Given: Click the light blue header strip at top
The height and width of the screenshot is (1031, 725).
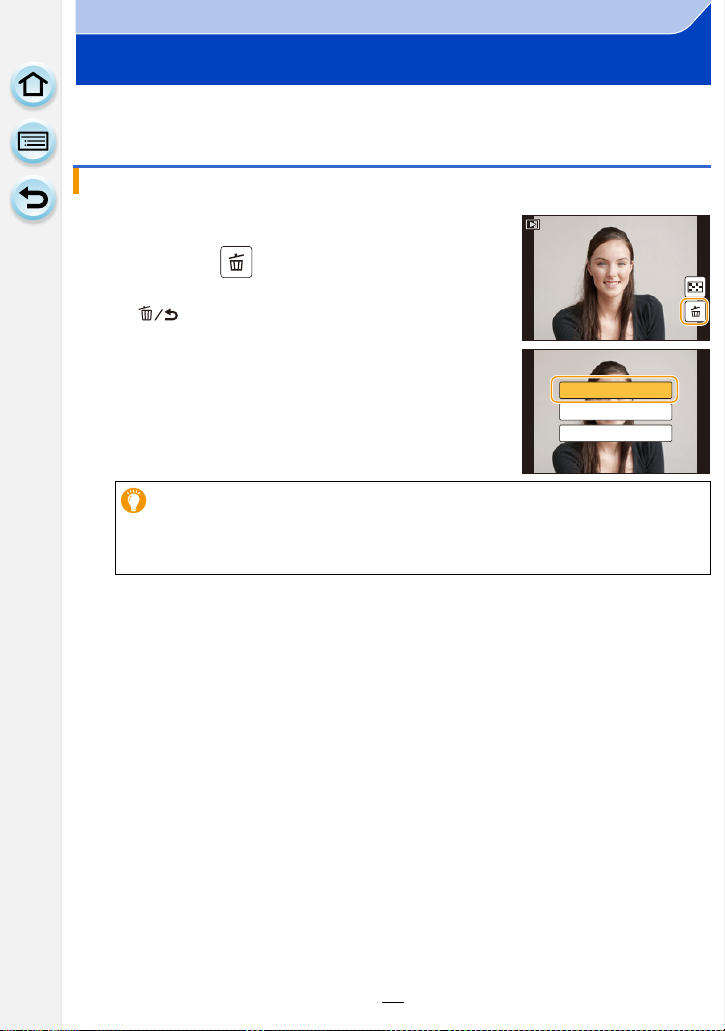Looking at the screenshot, I should [390, 18].
